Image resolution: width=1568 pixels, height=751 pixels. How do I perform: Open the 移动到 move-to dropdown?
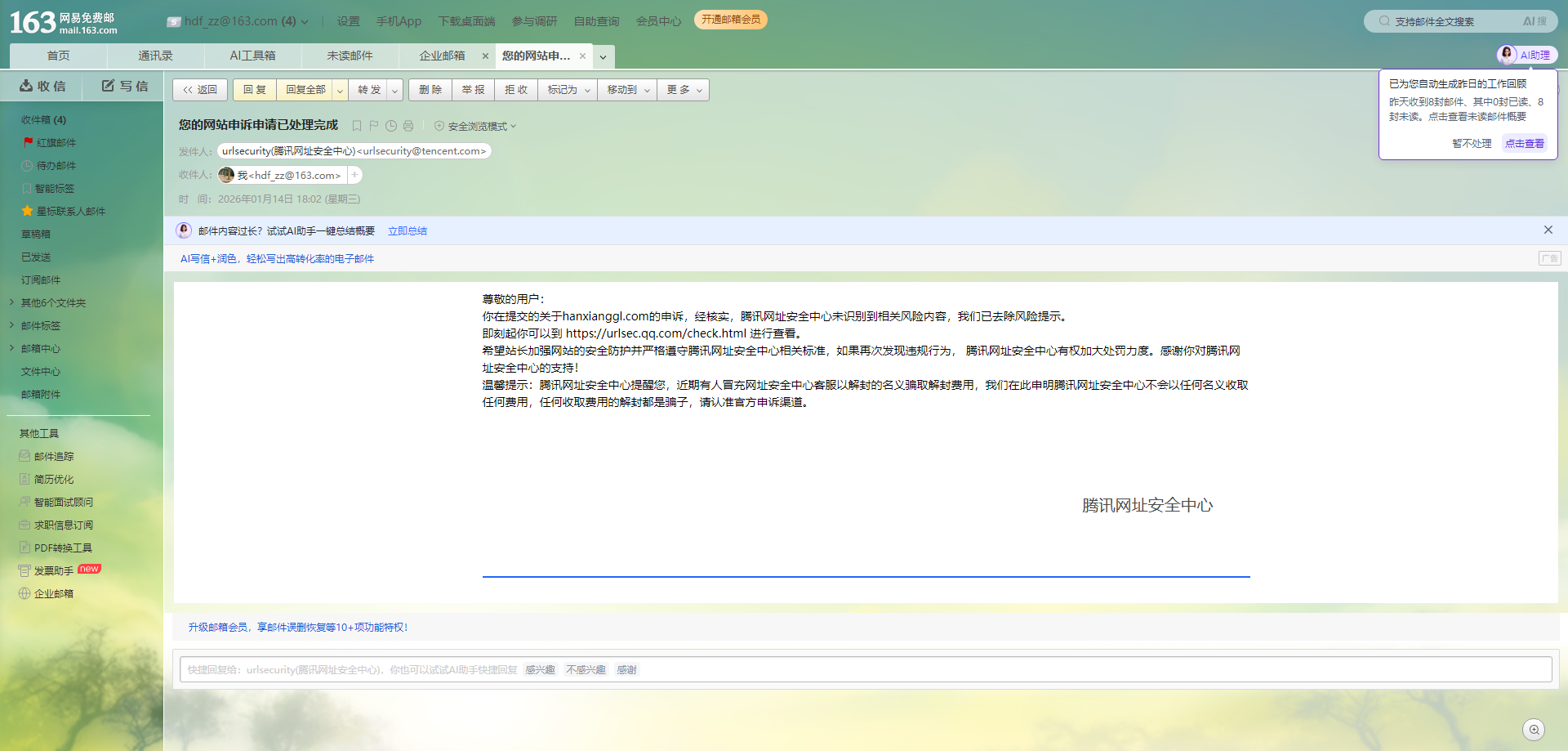[x=627, y=90]
